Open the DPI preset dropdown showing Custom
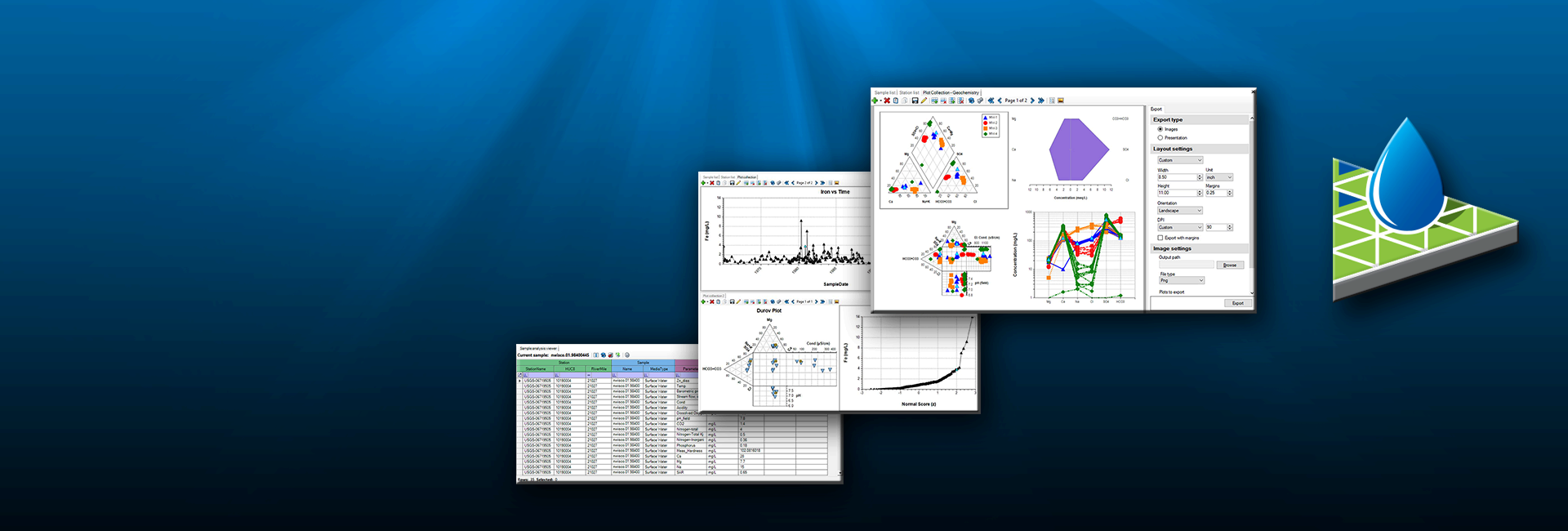Viewport: 1568px width, 531px height. click(x=1179, y=227)
